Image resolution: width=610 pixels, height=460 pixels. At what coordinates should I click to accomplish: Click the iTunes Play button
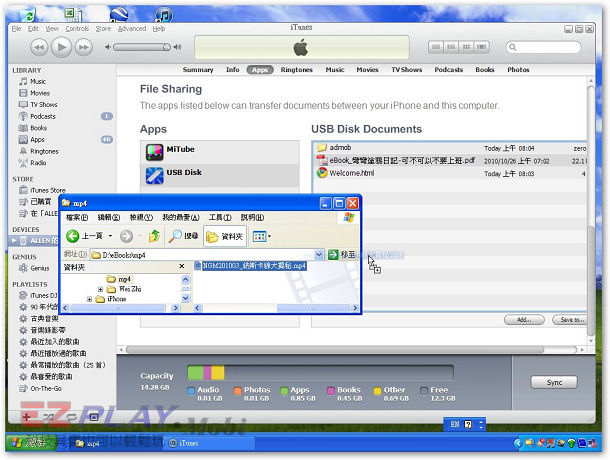[x=61, y=47]
